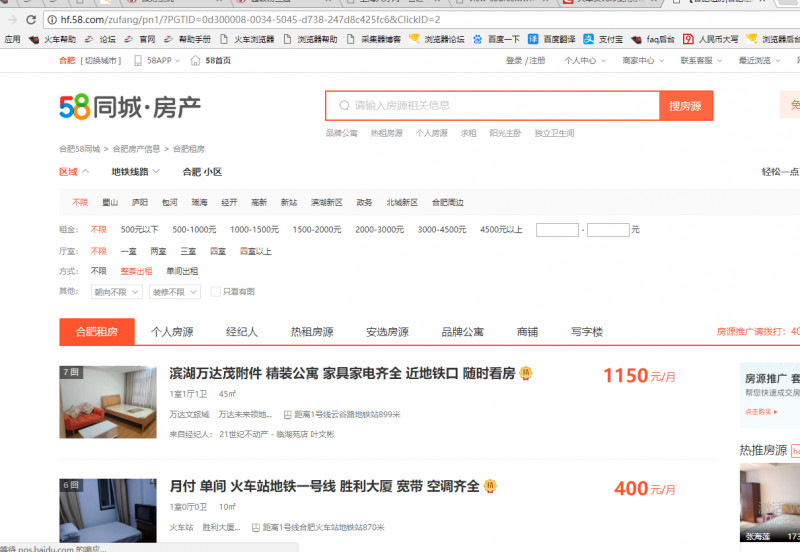Image resolution: width=800 pixels, height=552 pixels.
Task: Expand the 个人中心 menu
Action: [585, 61]
